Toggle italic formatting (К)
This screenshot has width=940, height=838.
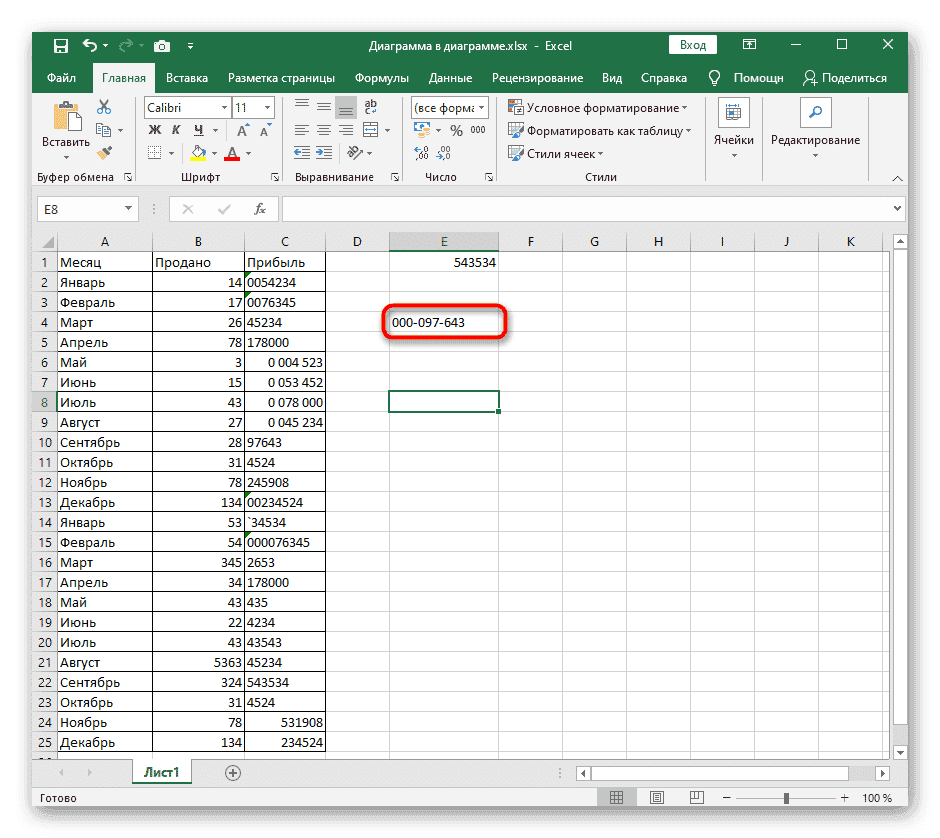[177, 131]
